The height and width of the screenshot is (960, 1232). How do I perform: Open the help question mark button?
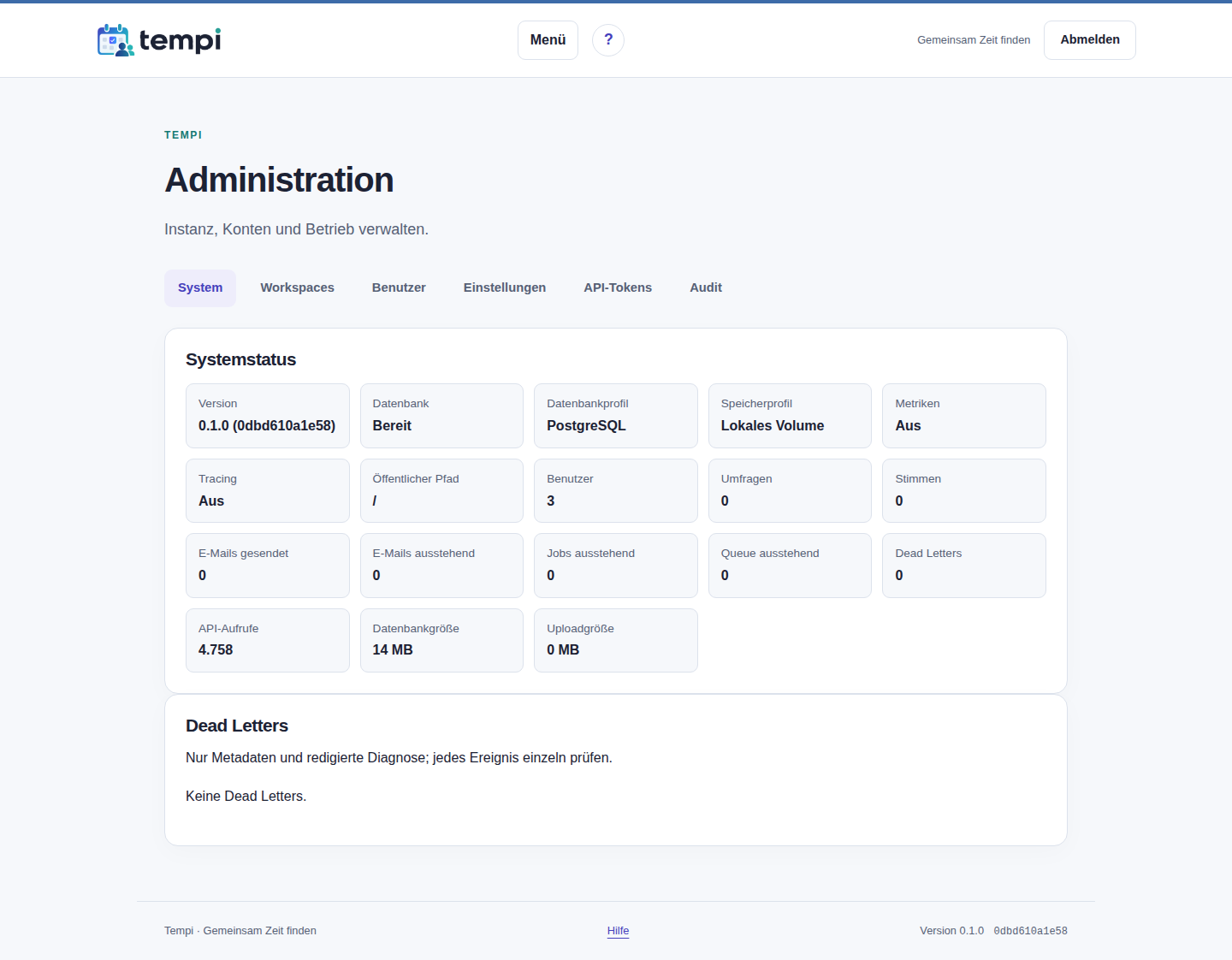pyautogui.click(x=608, y=40)
